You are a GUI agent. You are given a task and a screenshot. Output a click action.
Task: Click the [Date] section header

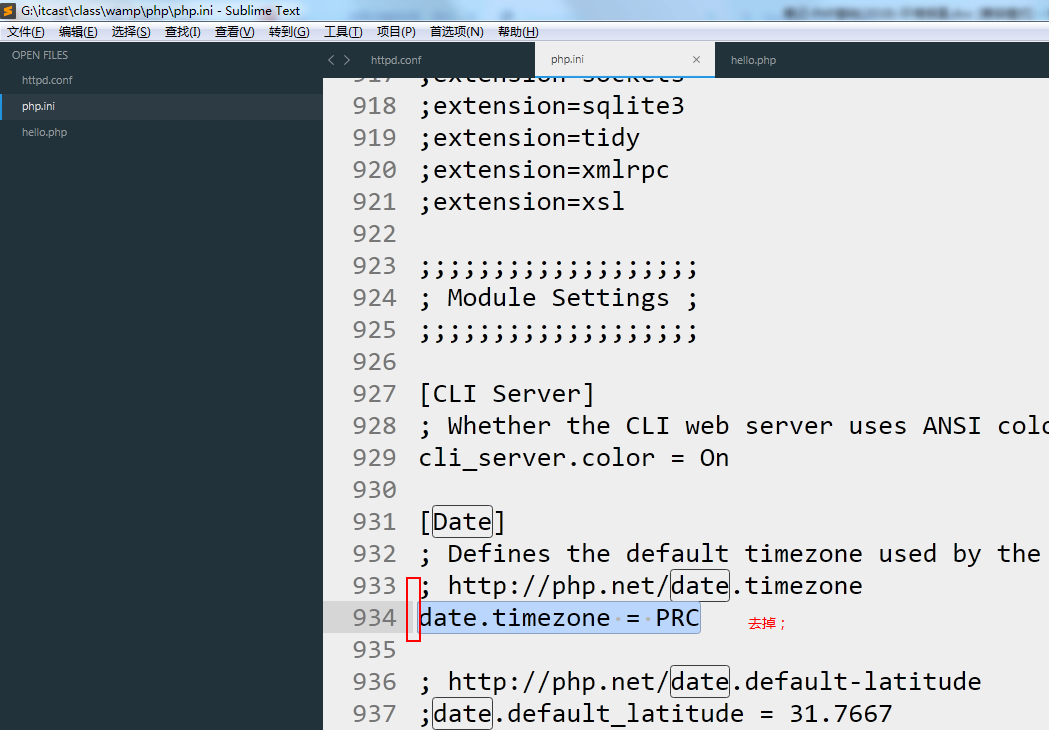[462, 522]
